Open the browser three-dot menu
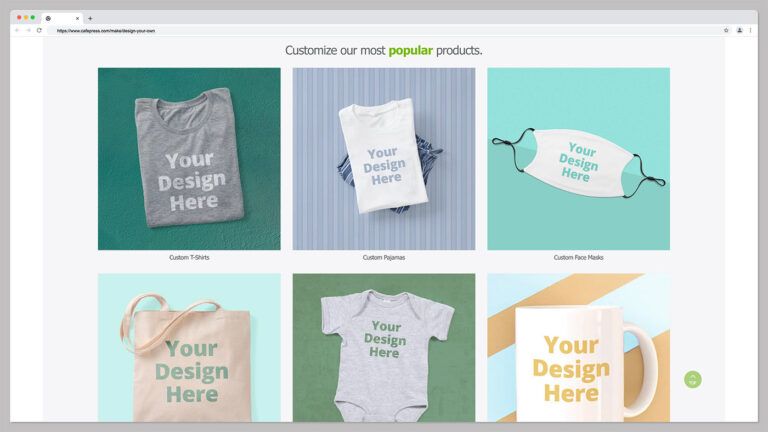768x432 pixels. tap(751, 30)
